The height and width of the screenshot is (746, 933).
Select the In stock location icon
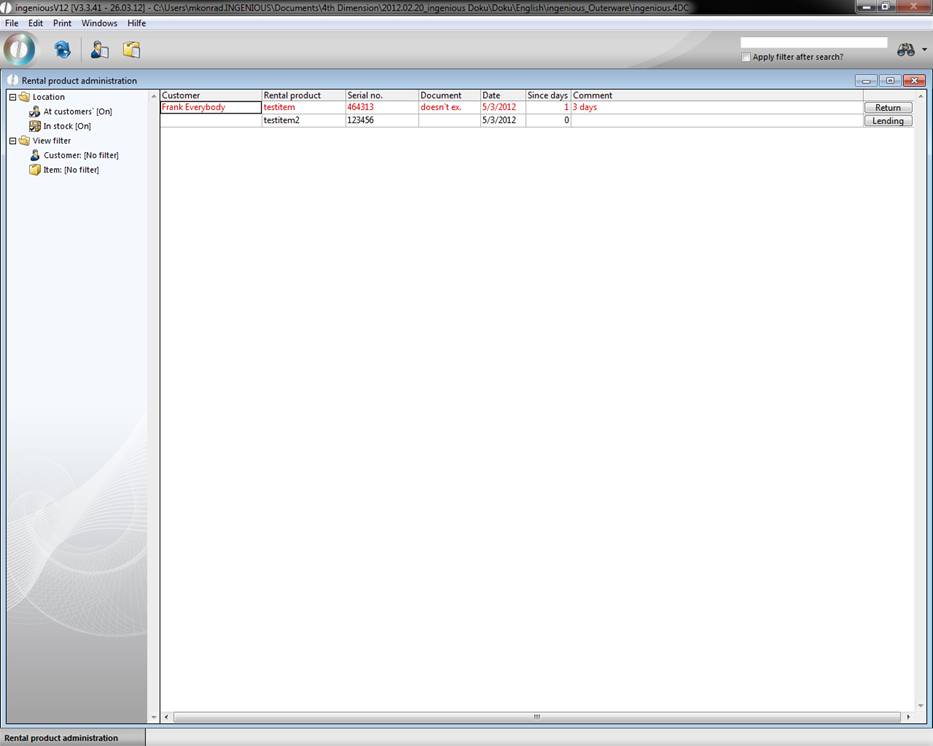coord(35,126)
